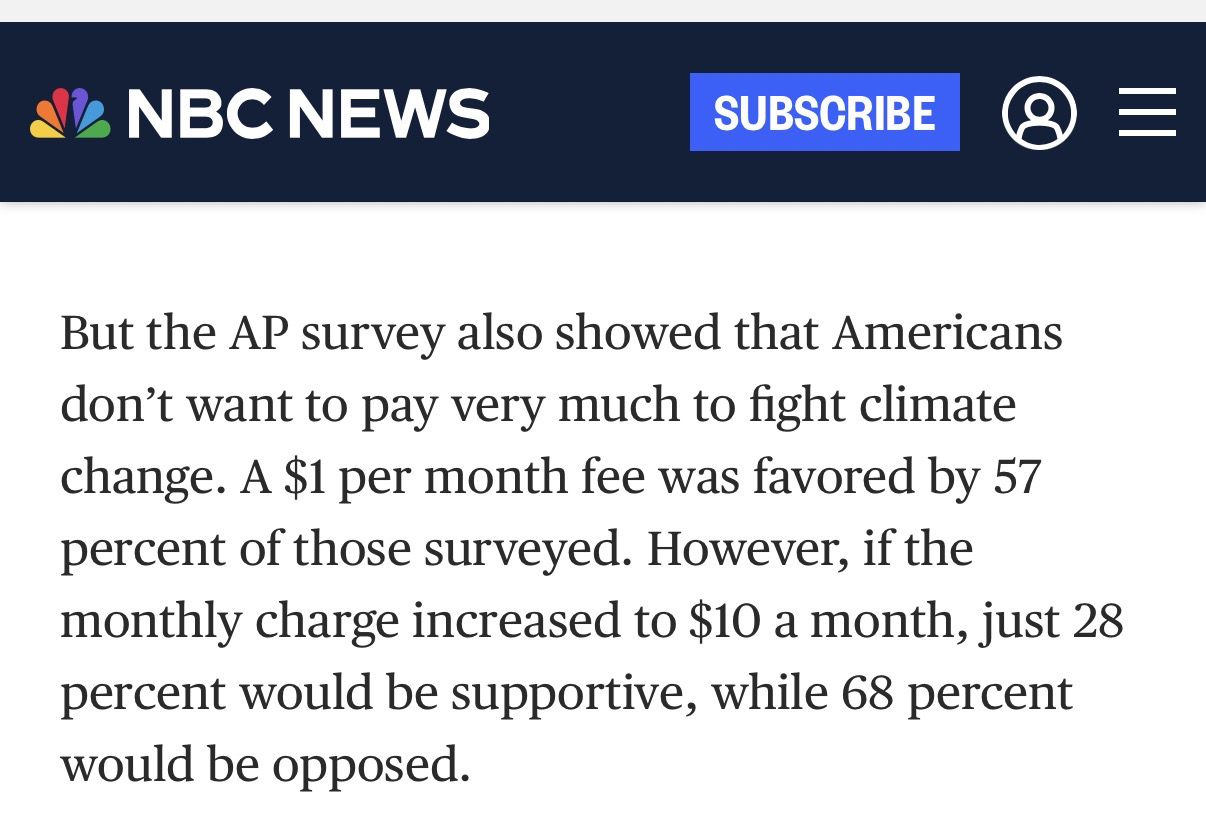Image resolution: width=1206 pixels, height=840 pixels.
Task: Click the "$1" amount in article text
Action: click(306, 477)
